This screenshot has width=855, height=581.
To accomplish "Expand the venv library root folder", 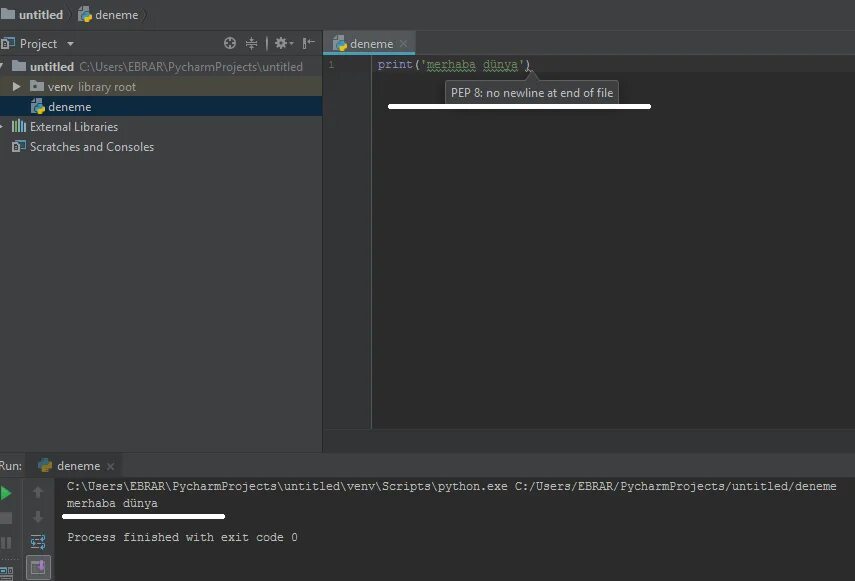I will tap(16, 87).
